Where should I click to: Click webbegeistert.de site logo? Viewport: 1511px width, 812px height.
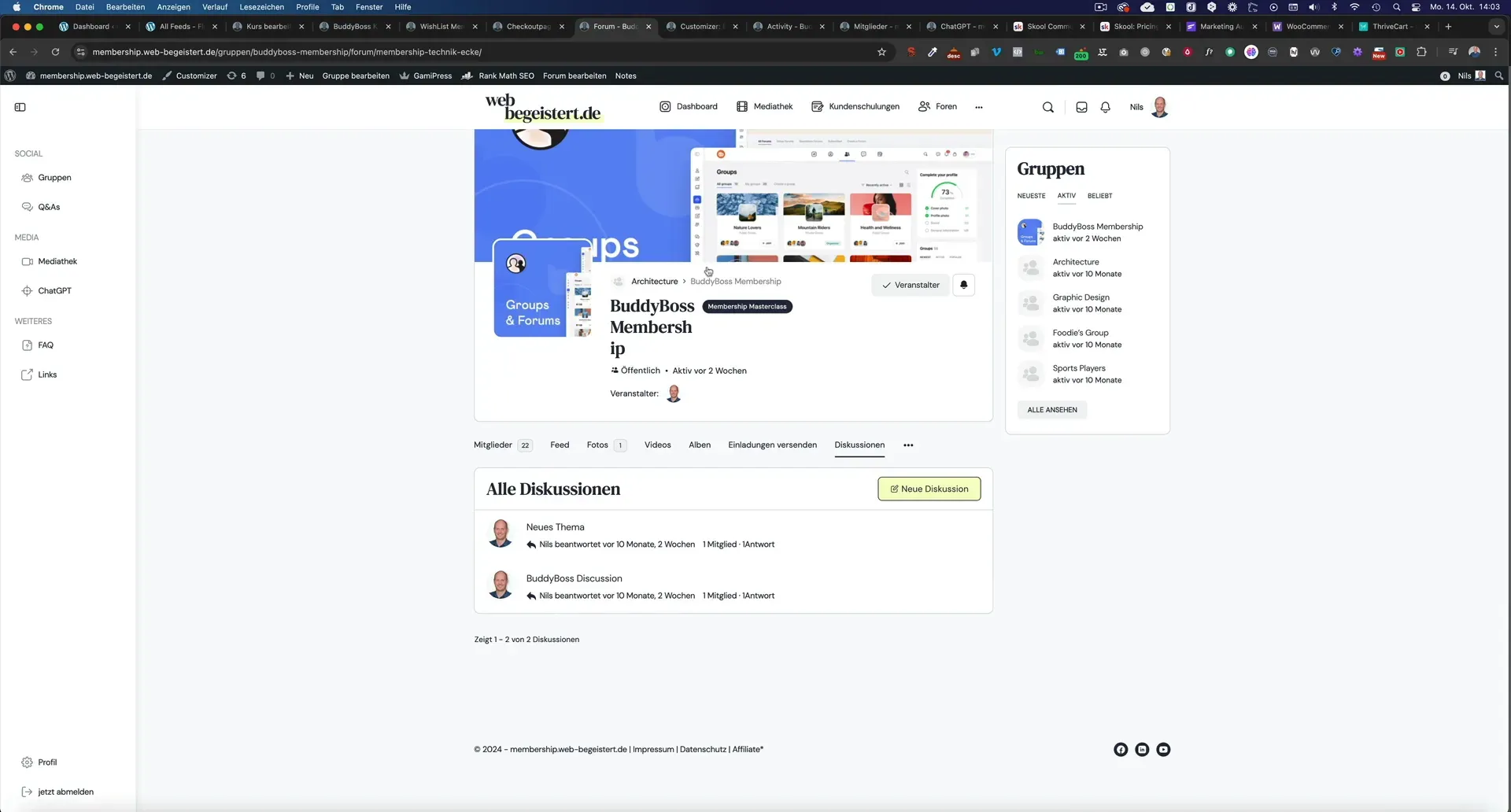(543, 107)
